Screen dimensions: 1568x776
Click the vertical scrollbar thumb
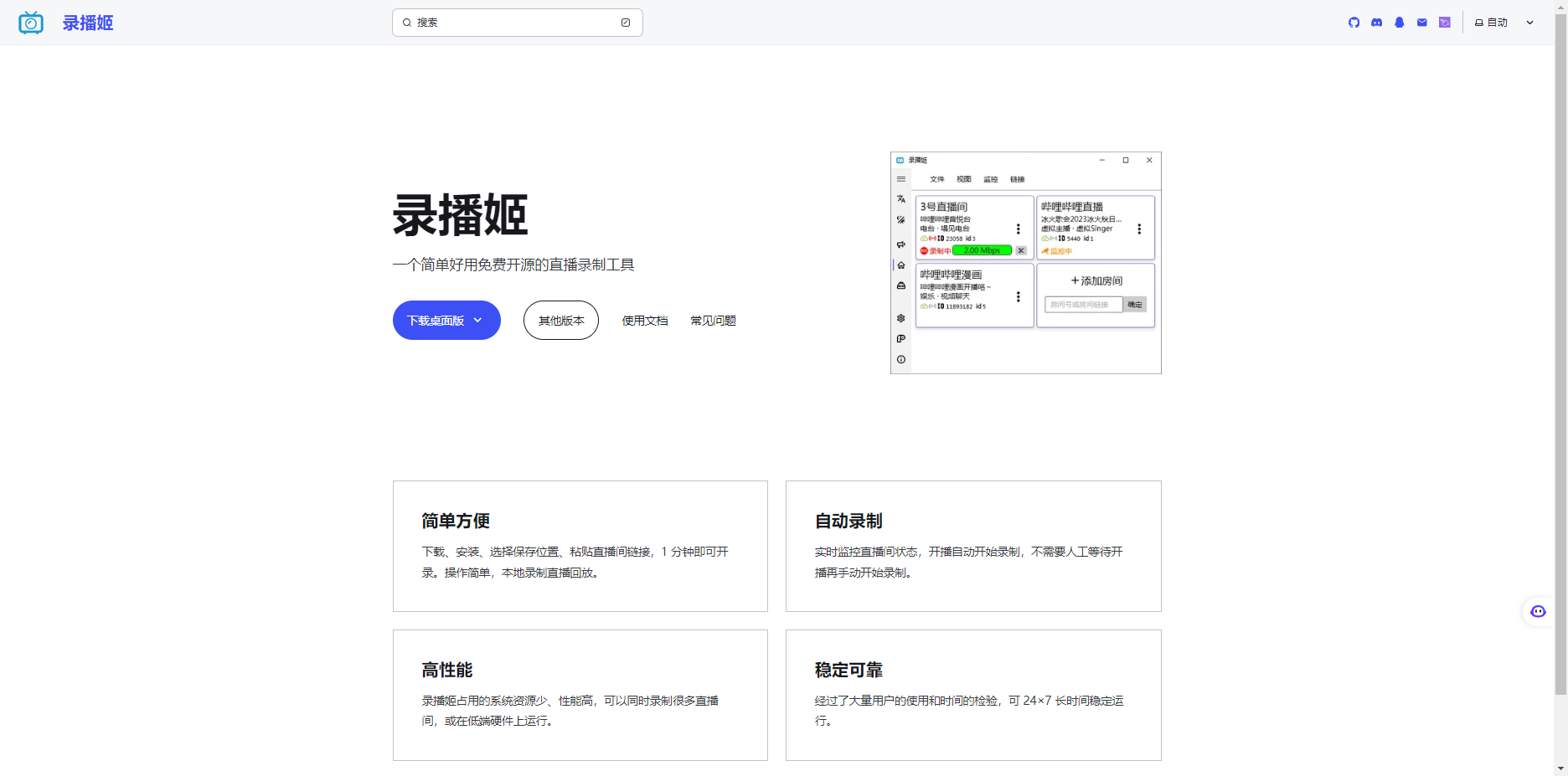1560,354
